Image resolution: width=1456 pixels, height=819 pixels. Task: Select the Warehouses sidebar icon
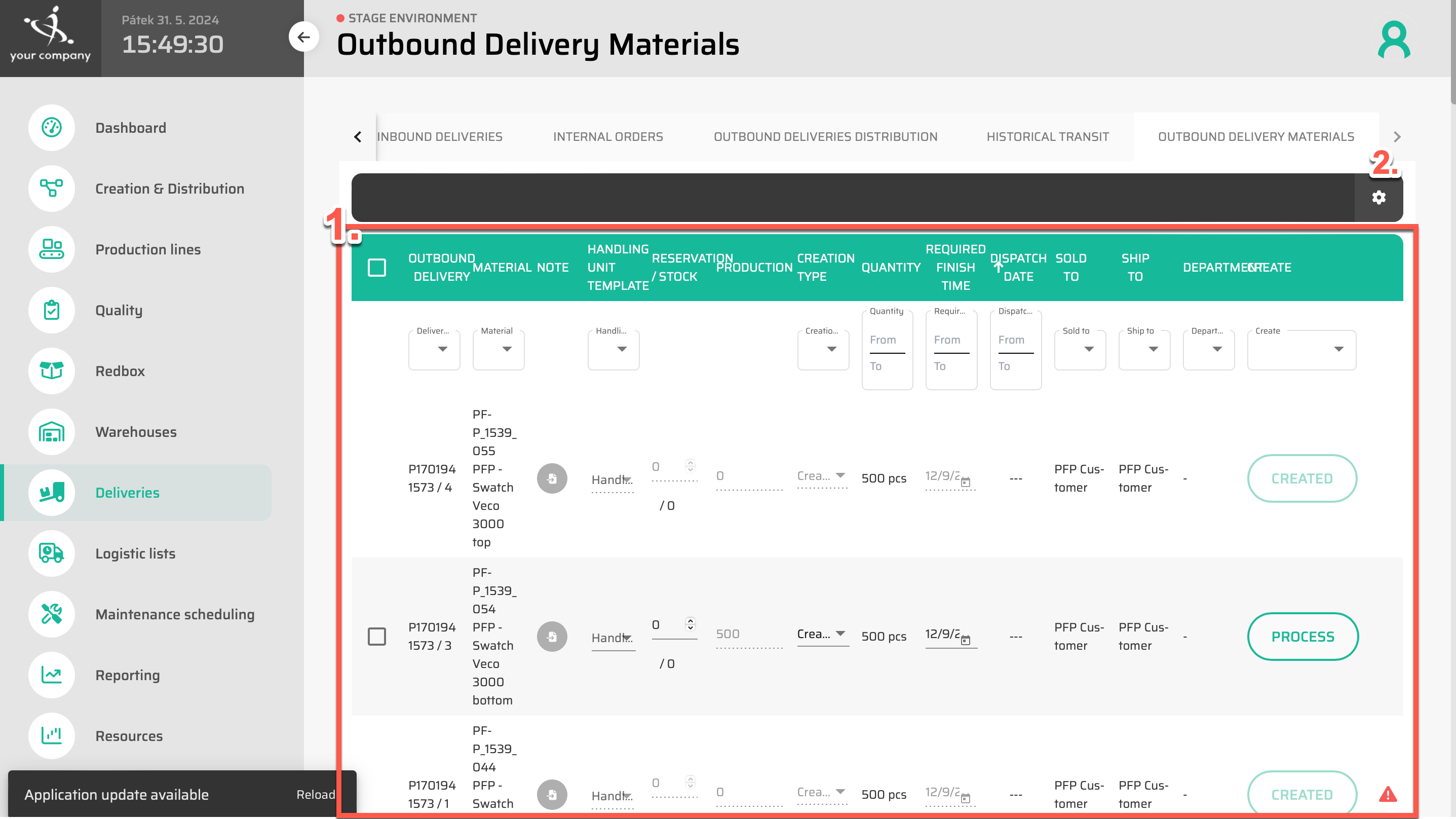coord(52,432)
